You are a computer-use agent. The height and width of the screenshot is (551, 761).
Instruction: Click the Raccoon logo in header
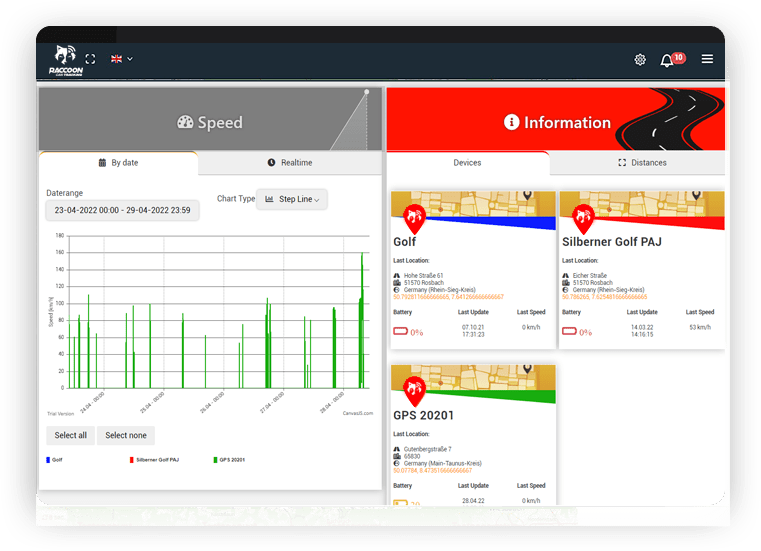(66, 59)
